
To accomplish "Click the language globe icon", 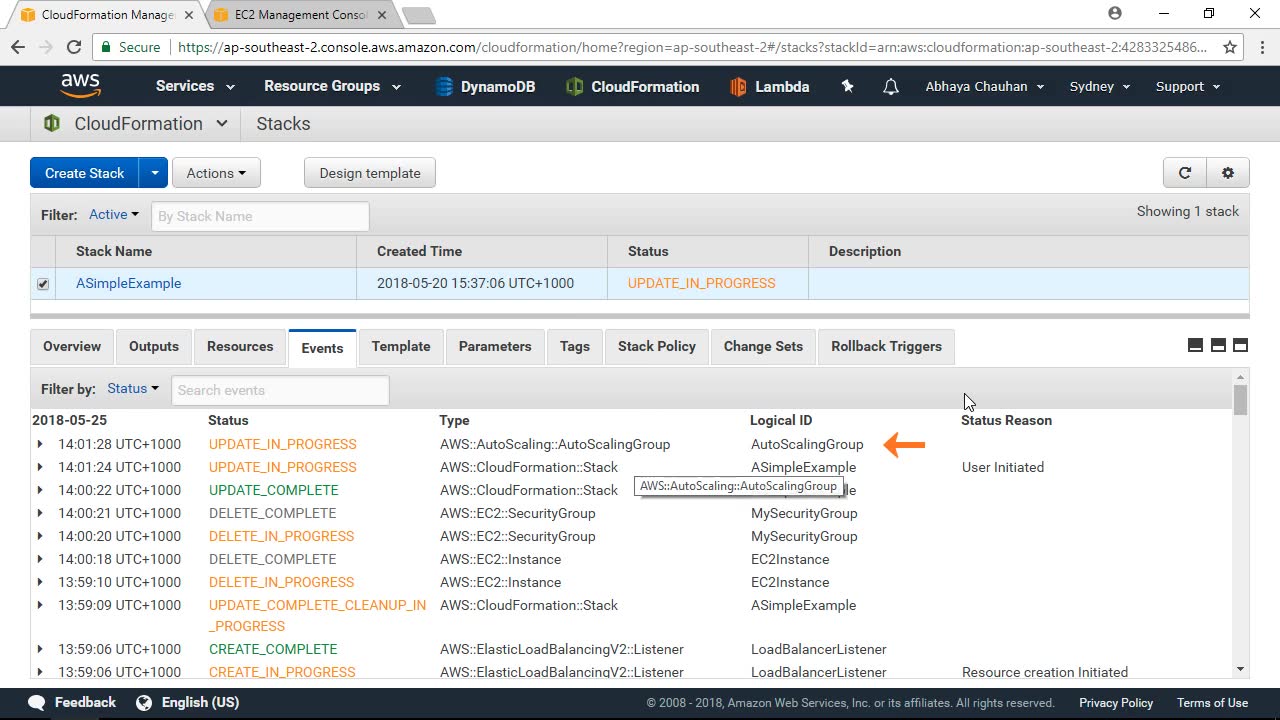I will [144, 702].
